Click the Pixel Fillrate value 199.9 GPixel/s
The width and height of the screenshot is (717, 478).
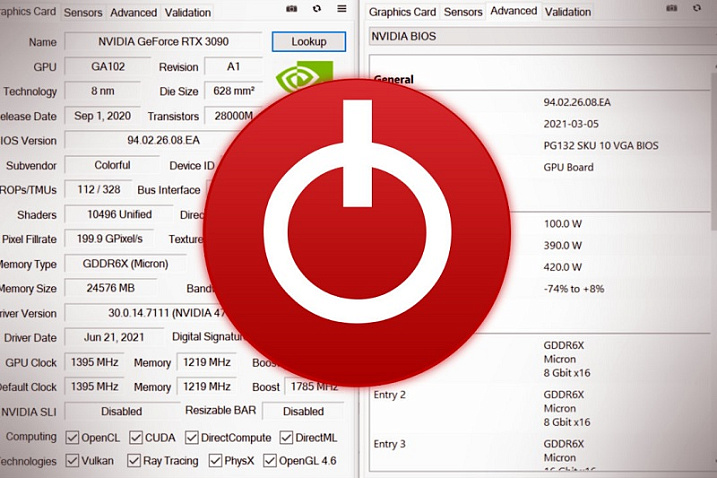point(110,239)
